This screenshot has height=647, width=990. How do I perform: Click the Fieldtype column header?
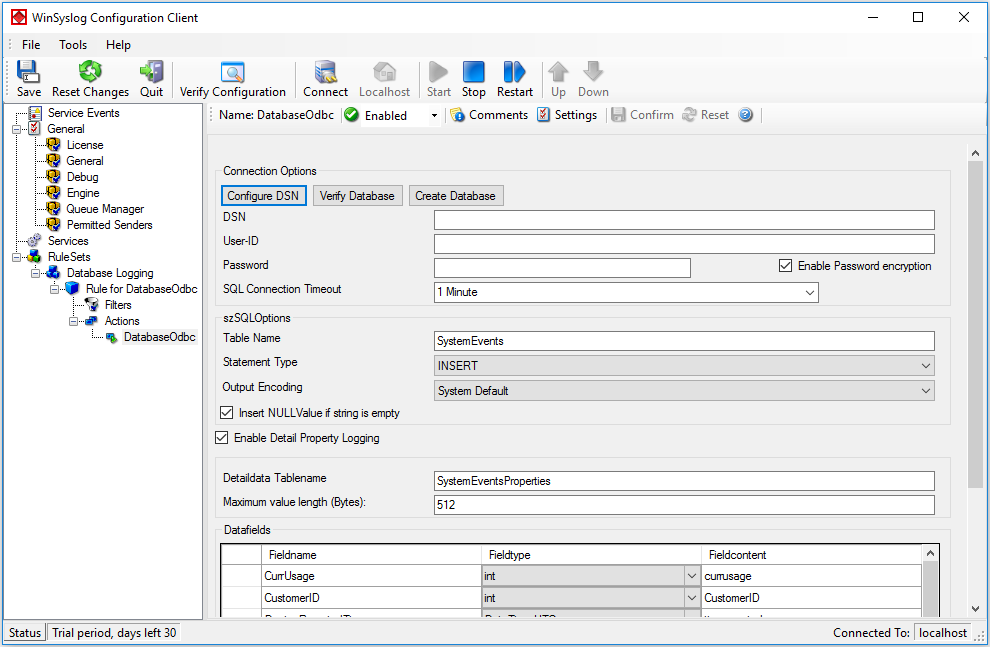pyautogui.click(x=591, y=555)
